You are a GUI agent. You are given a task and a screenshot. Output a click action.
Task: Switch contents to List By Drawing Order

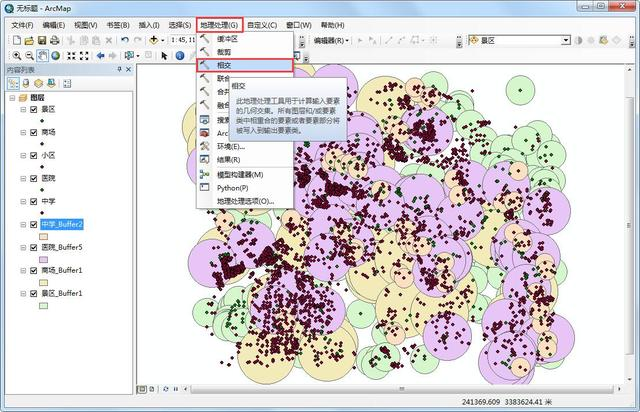click(x=13, y=84)
